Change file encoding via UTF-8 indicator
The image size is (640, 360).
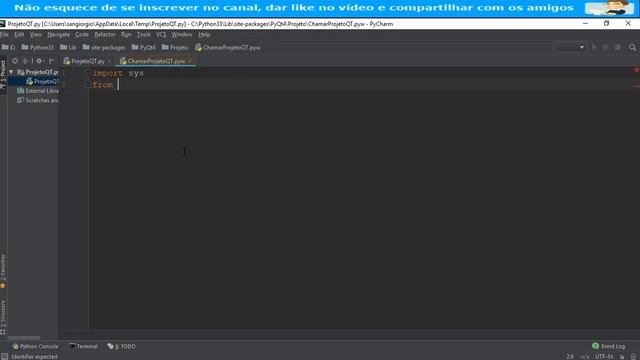[x=604, y=357]
